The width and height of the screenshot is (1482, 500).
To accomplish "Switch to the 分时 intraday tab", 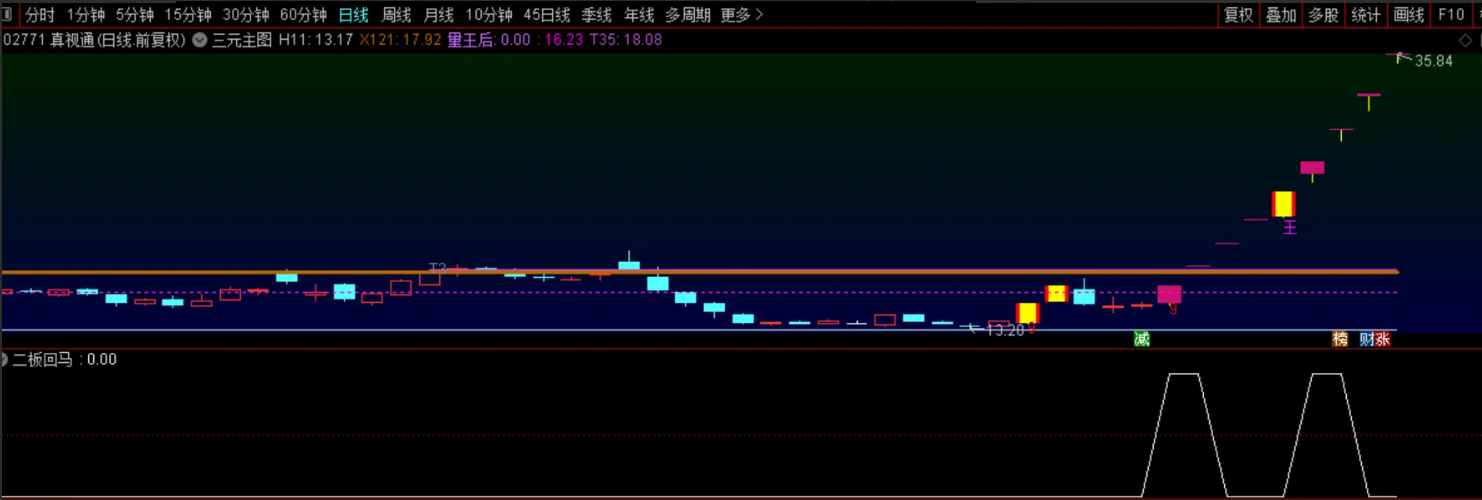I will [40, 15].
